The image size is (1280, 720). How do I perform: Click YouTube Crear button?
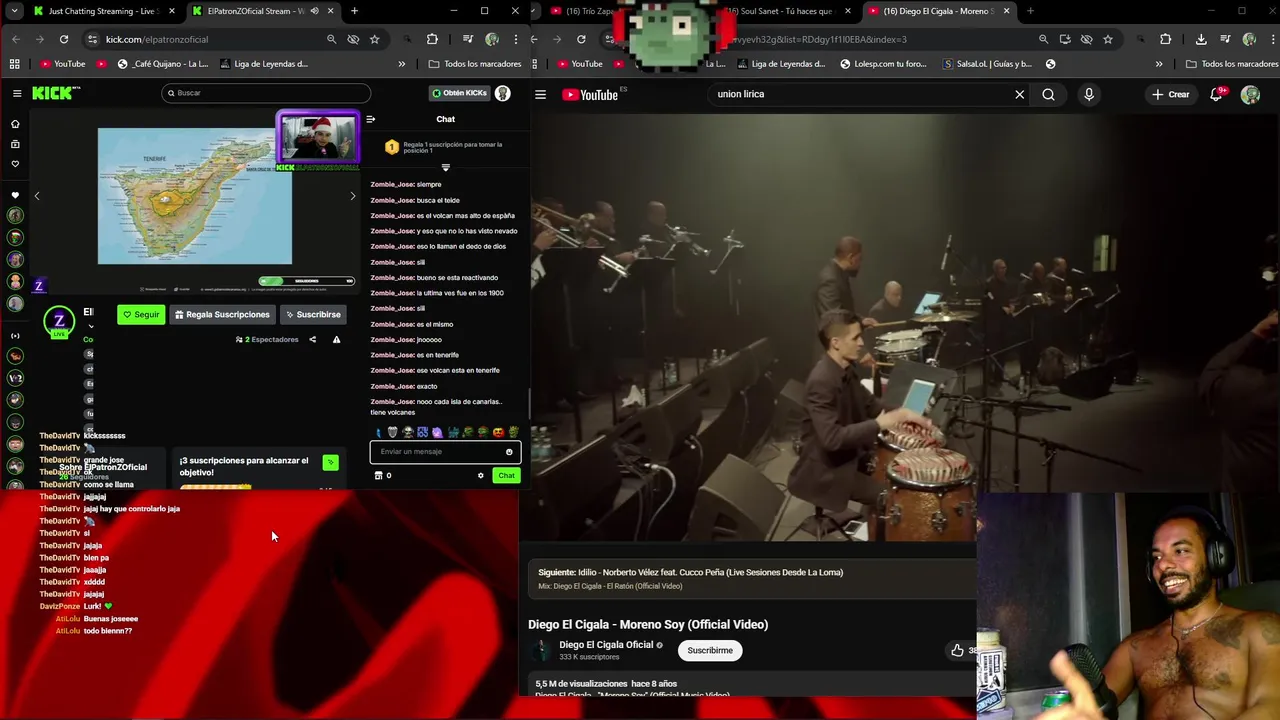[x=1171, y=95]
